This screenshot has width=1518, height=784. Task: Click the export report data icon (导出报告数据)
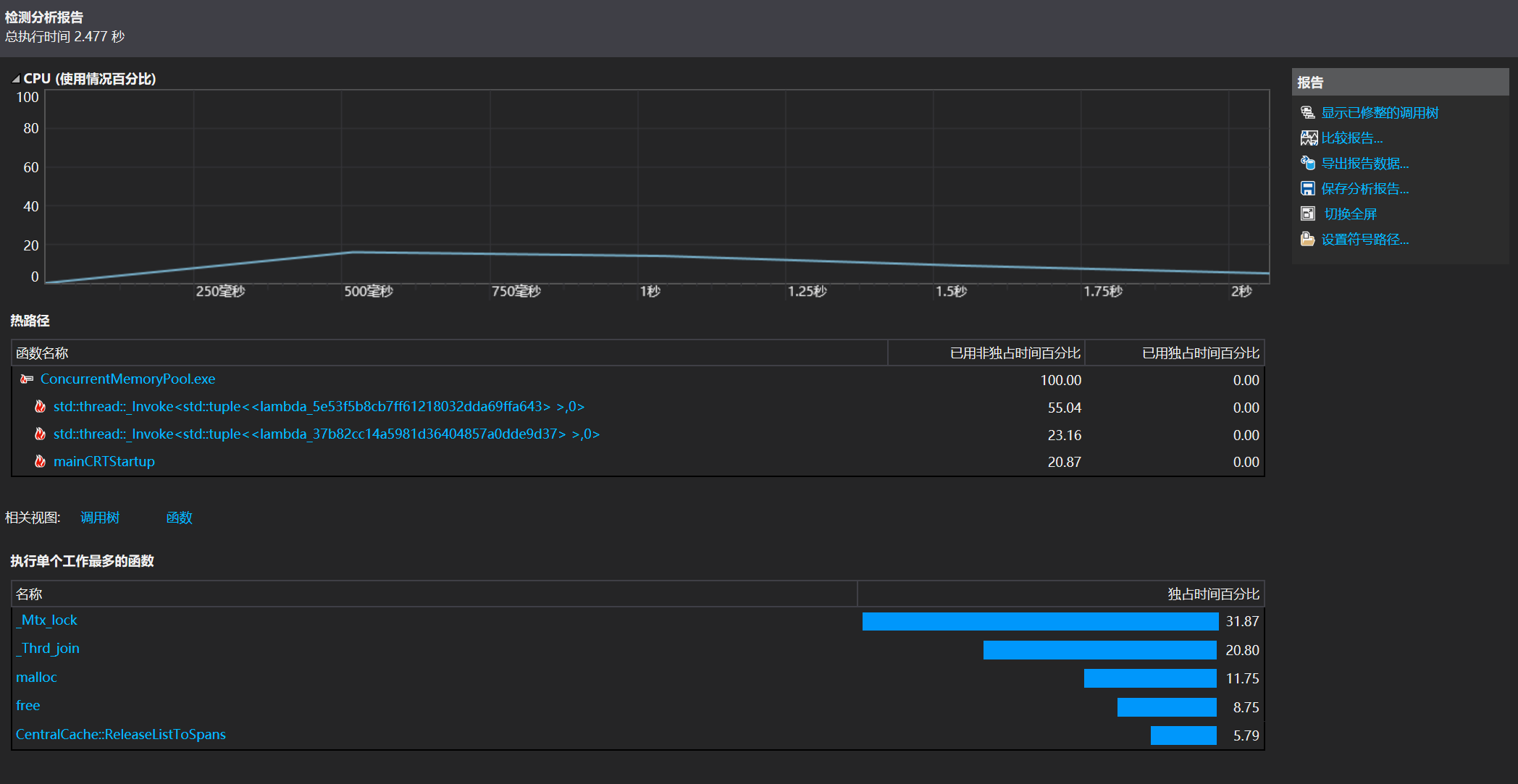1307,164
